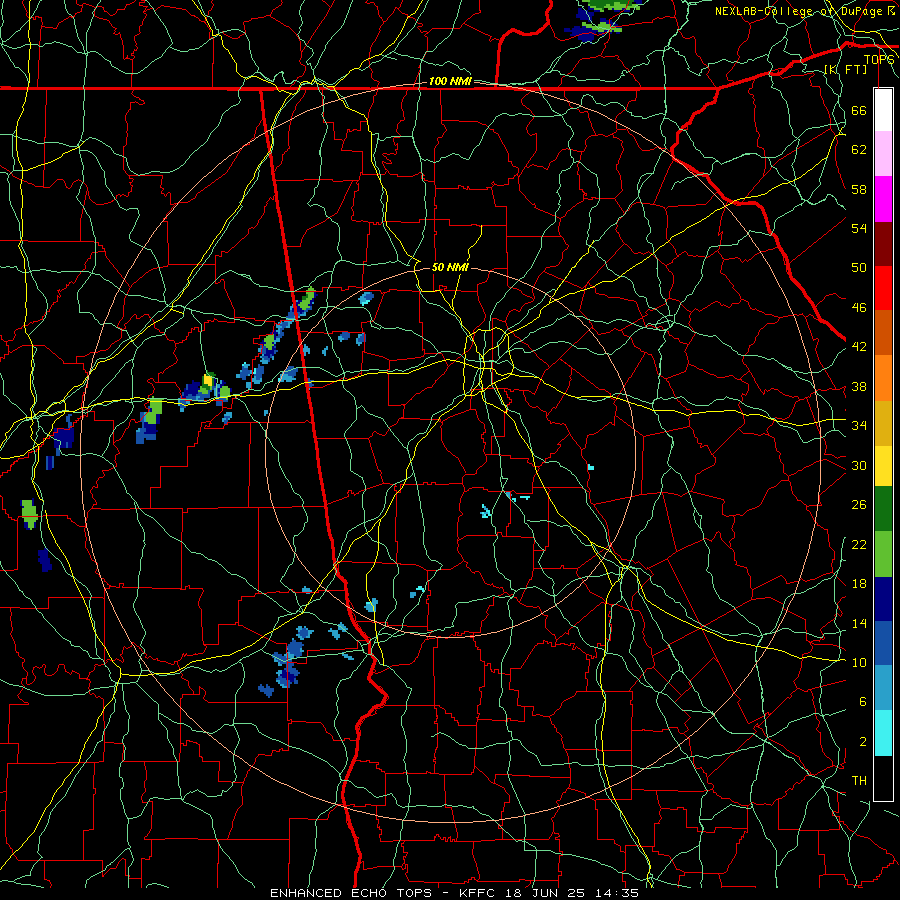This screenshot has width=900, height=900.
Task: Click the '100 NMI' range ring label
Action: (x=450, y=82)
